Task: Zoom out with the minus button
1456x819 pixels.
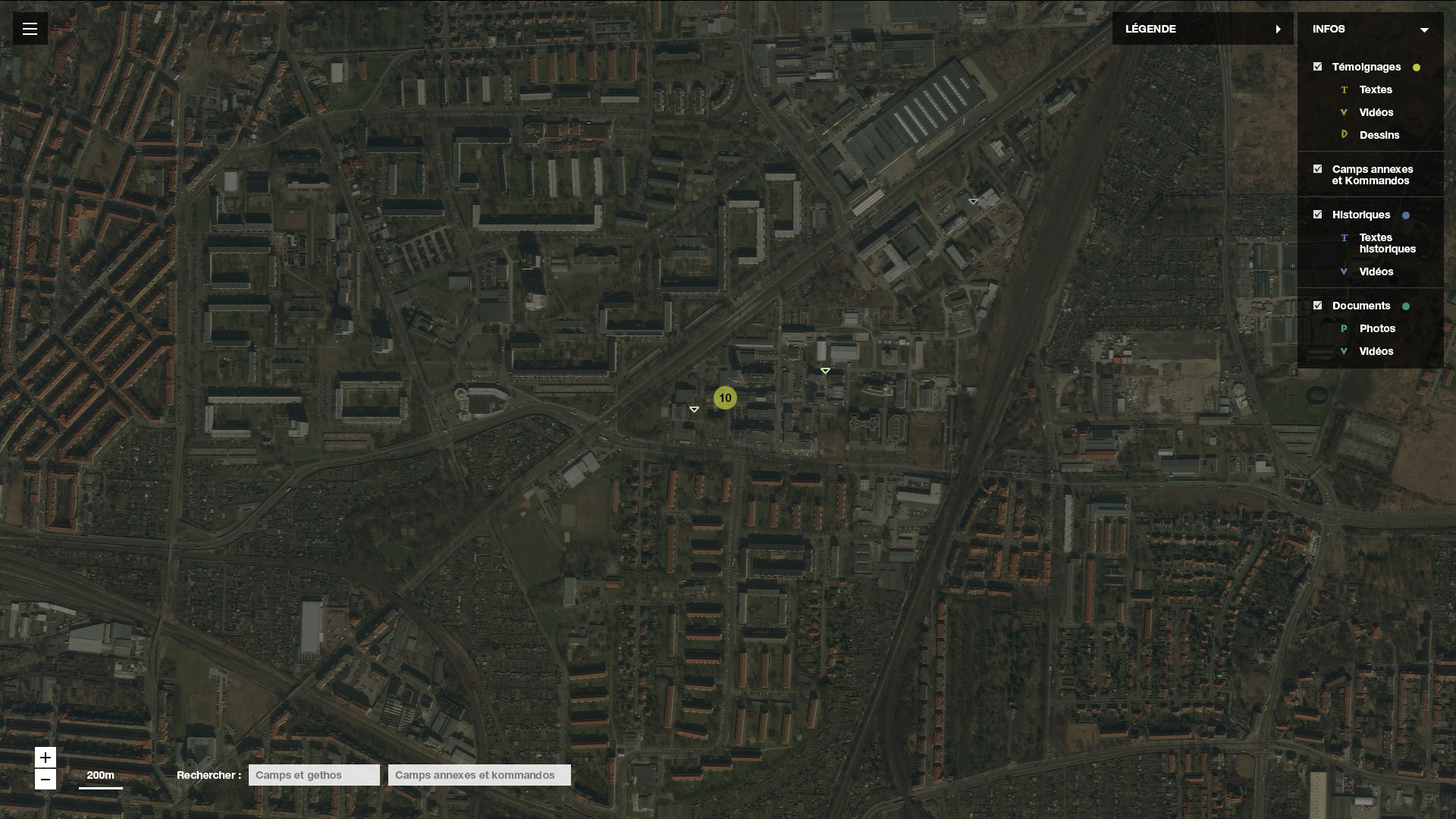Action: (x=45, y=780)
